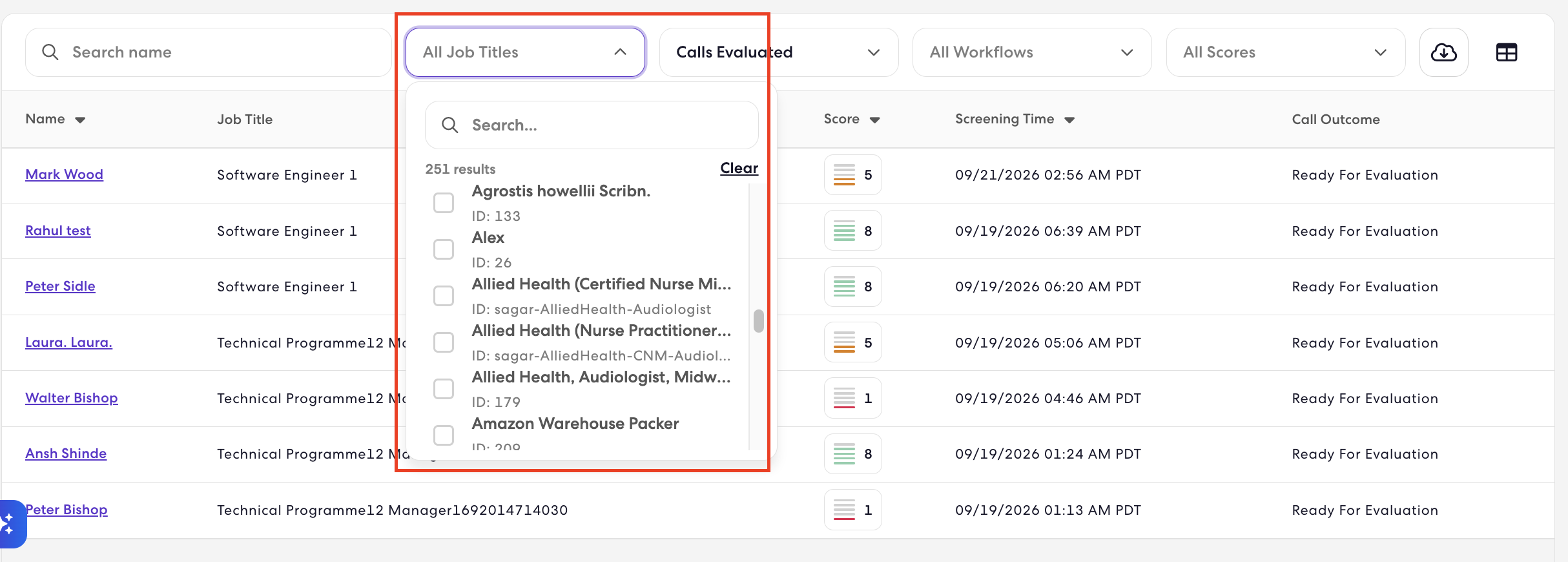This screenshot has height=562, width=1568.
Task: Open Peter Bishop candidate profile
Action: [67, 510]
